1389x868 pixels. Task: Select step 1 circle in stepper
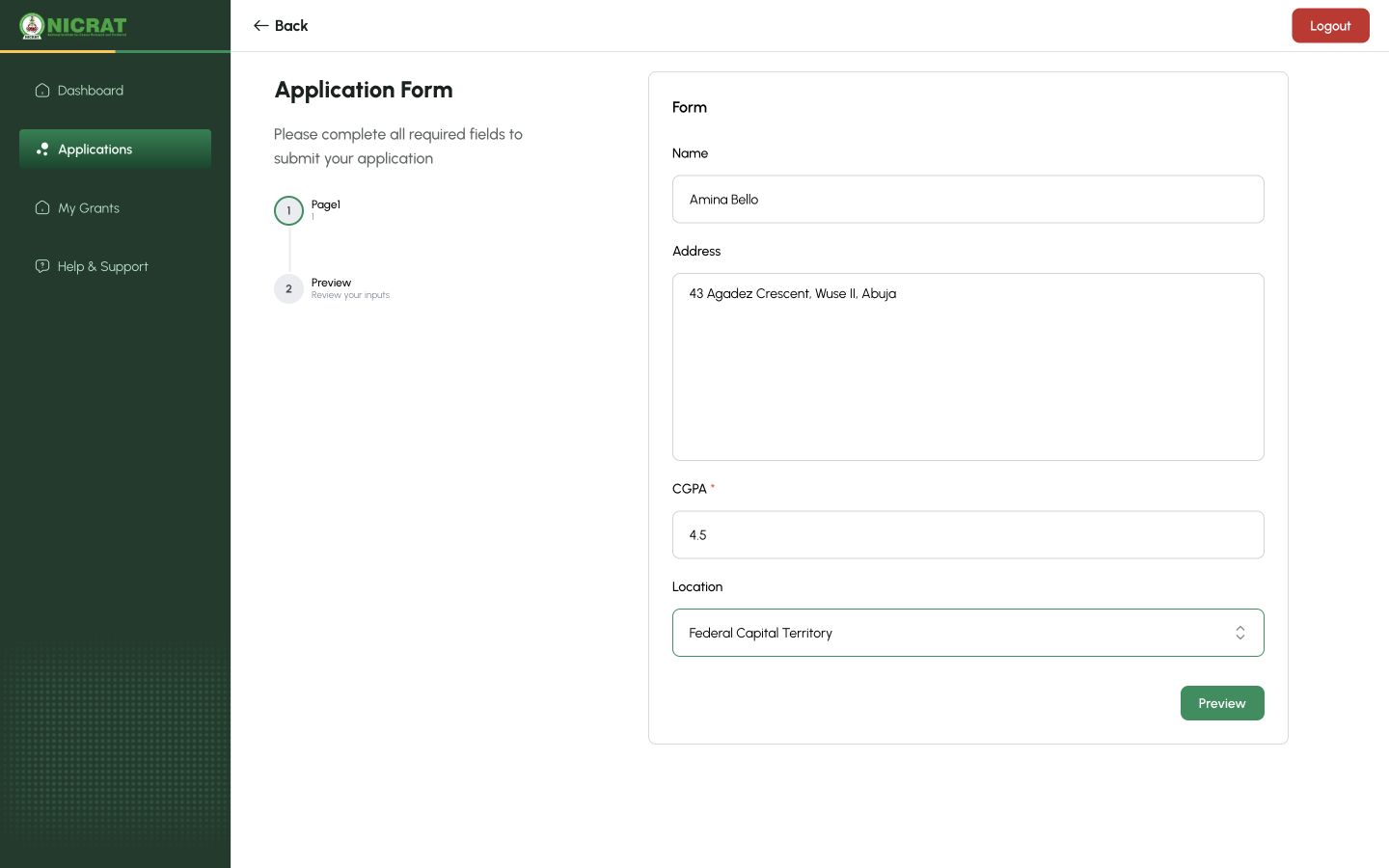(288, 210)
